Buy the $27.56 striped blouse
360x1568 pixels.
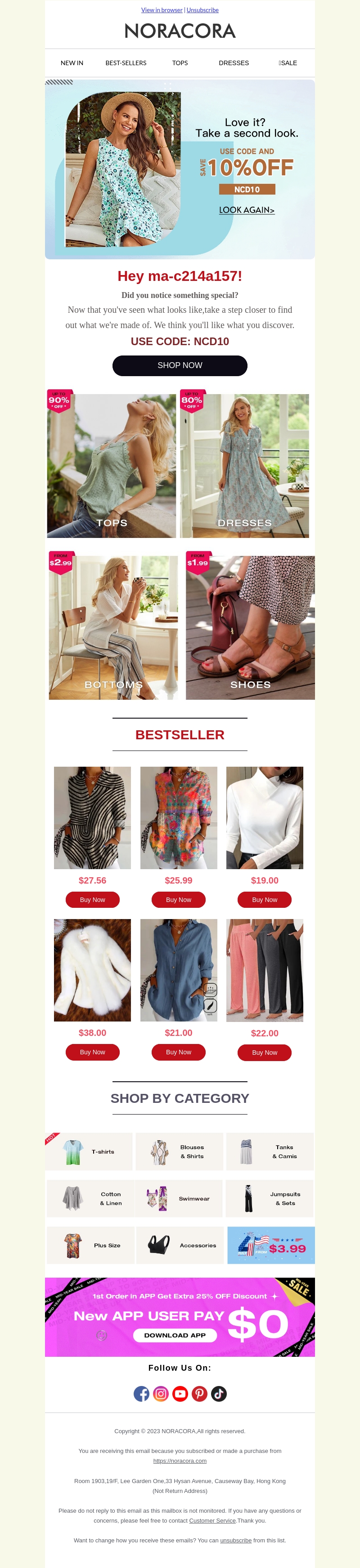click(x=93, y=900)
